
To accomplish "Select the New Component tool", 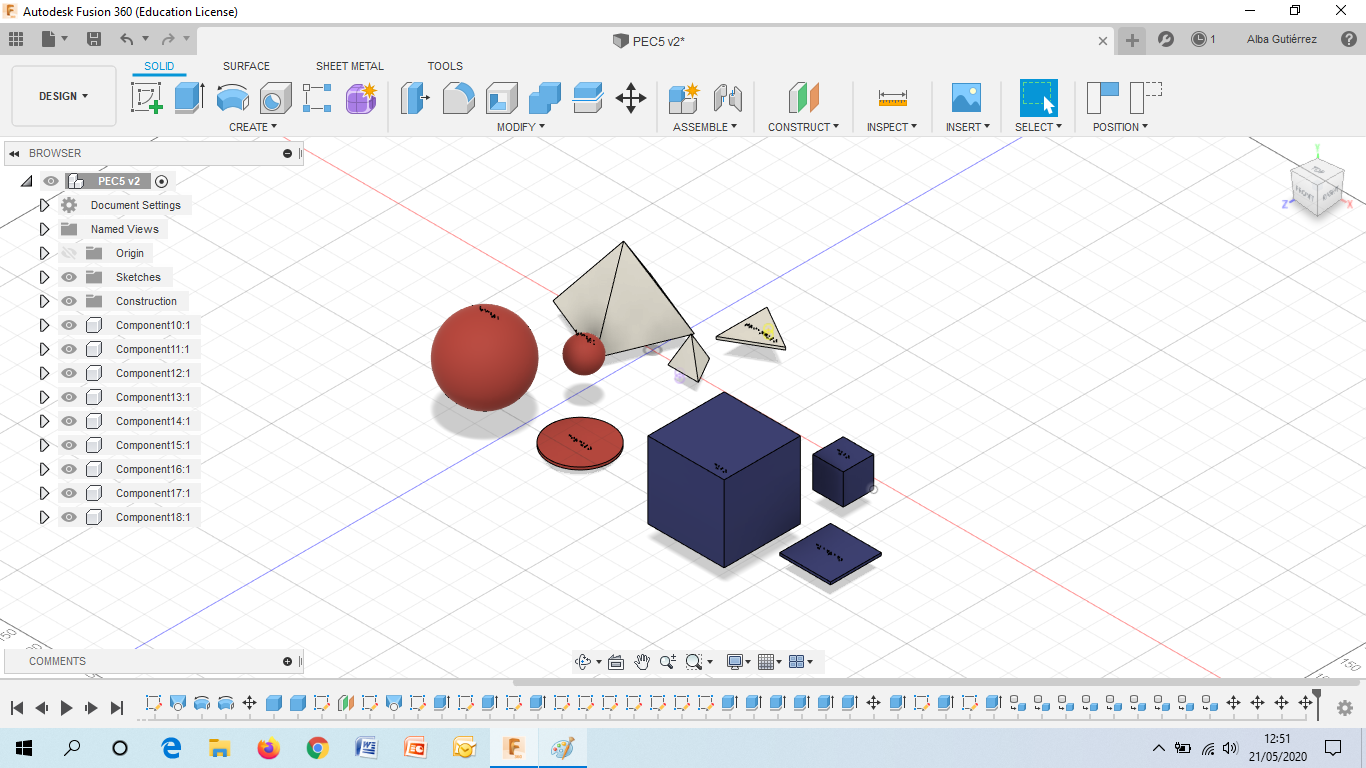I will coord(684,98).
